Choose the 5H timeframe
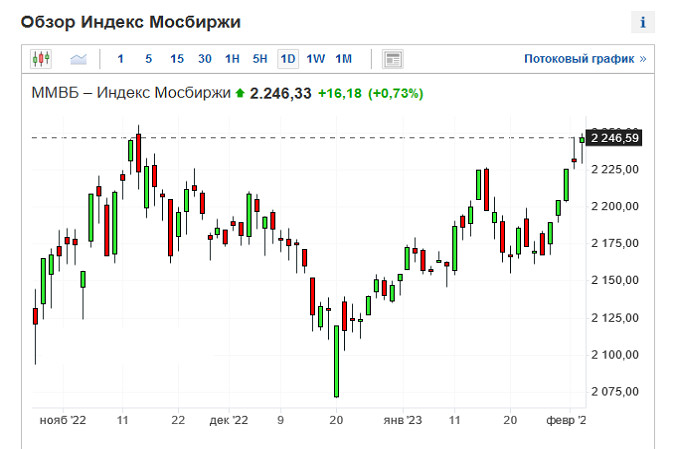 (260, 59)
